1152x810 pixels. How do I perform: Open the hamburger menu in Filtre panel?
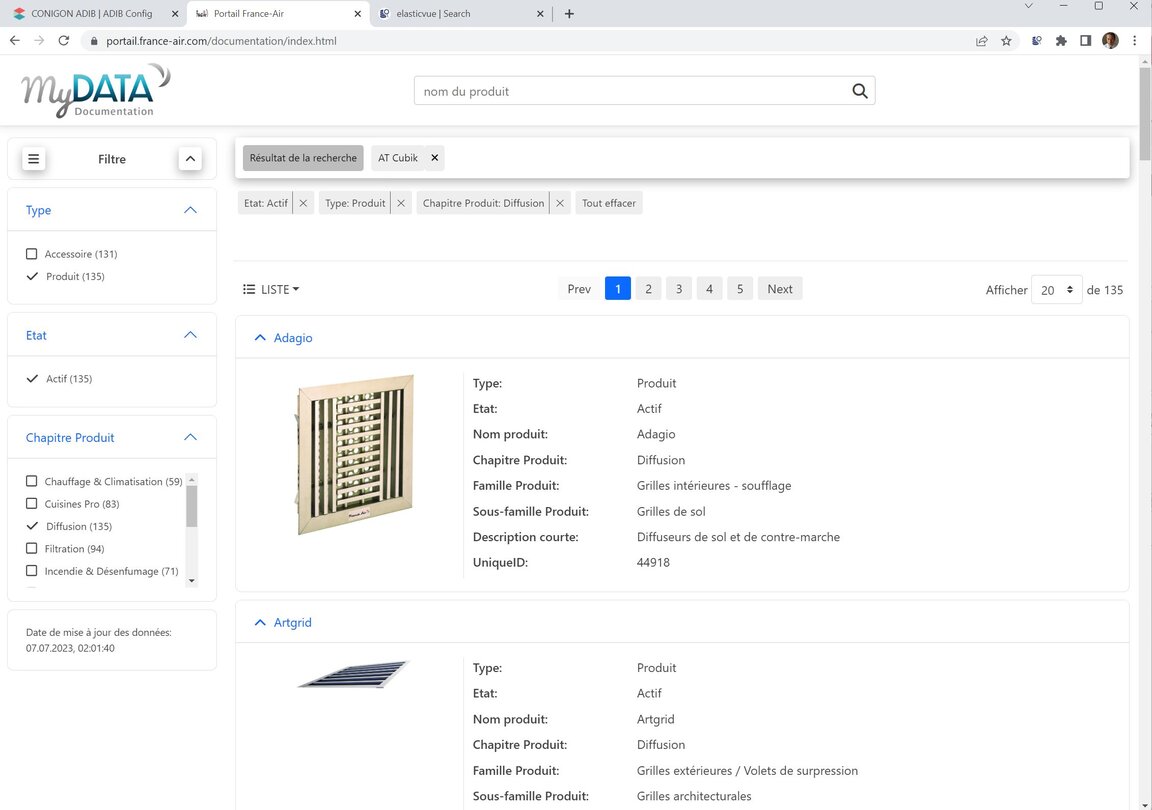(x=33, y=159)
